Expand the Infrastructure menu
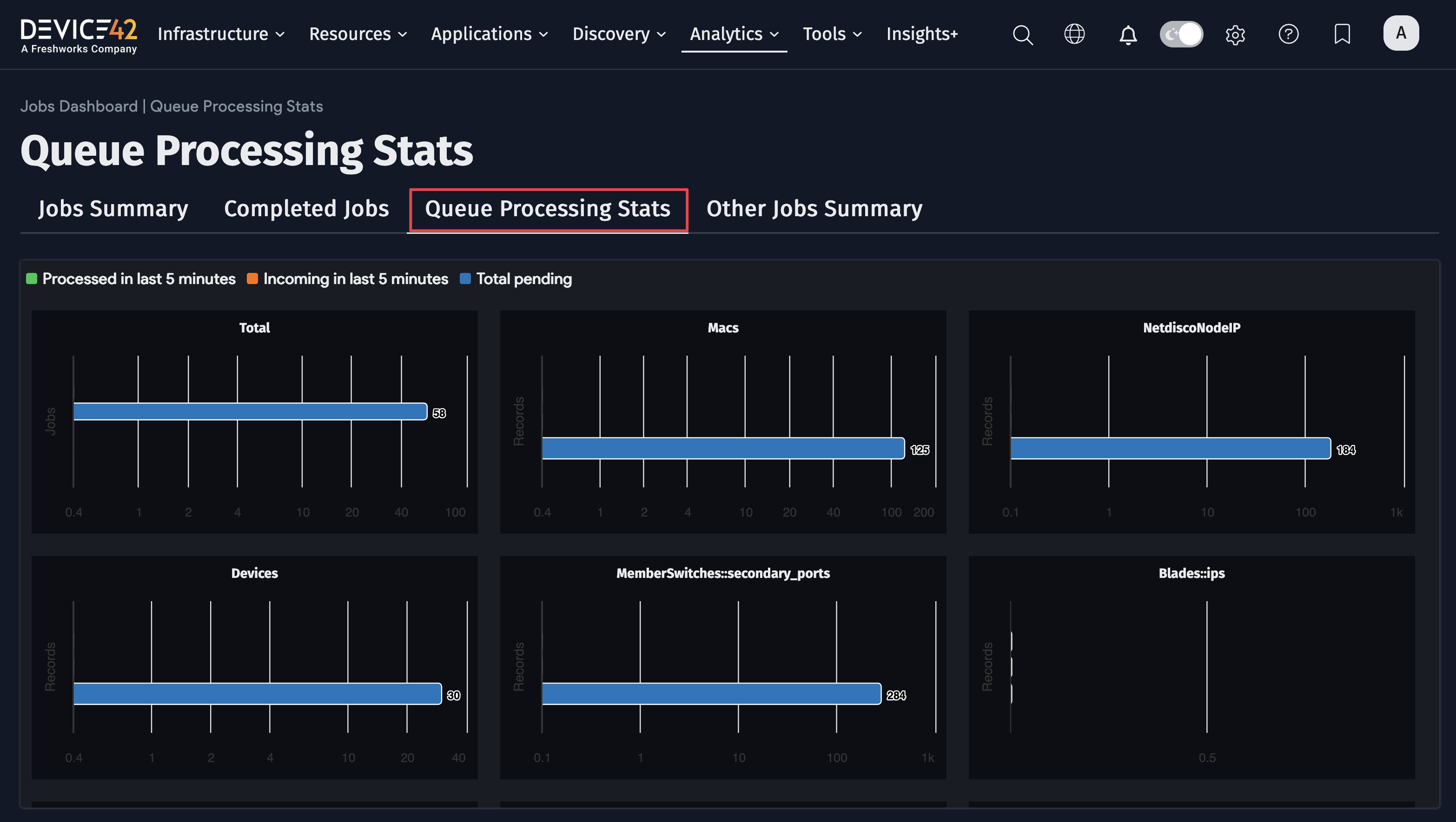Viewport: 1456px width, 822px height. coord(220,34)
